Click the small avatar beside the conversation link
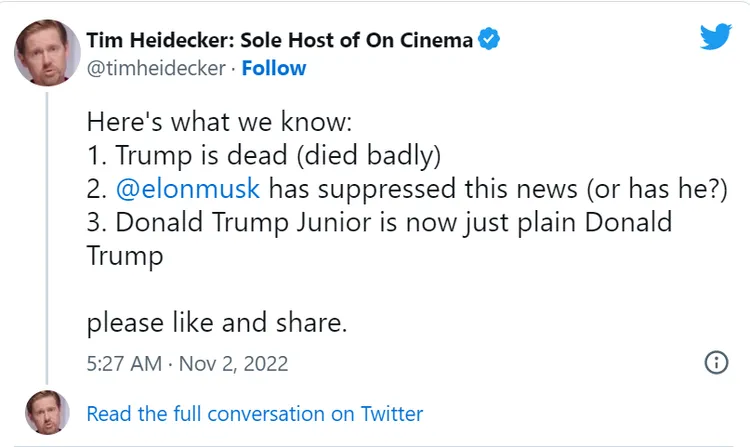 pos(46,412)
